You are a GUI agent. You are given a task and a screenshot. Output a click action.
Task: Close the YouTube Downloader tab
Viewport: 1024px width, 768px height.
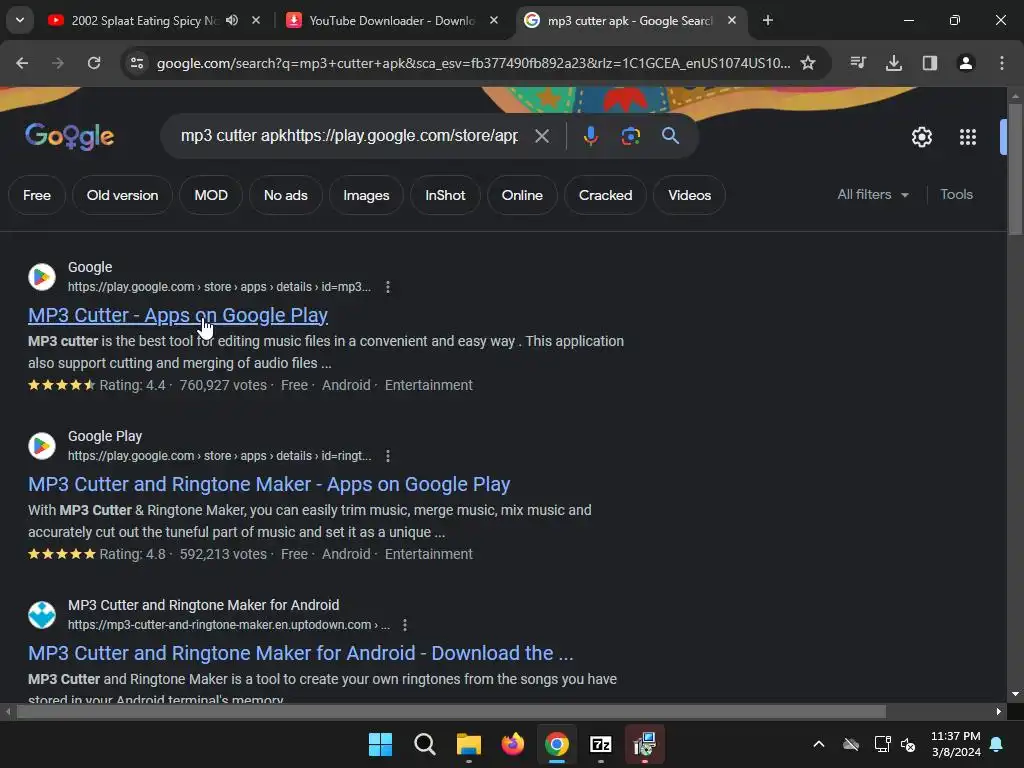pyautogui.click(x=494, y=20)
